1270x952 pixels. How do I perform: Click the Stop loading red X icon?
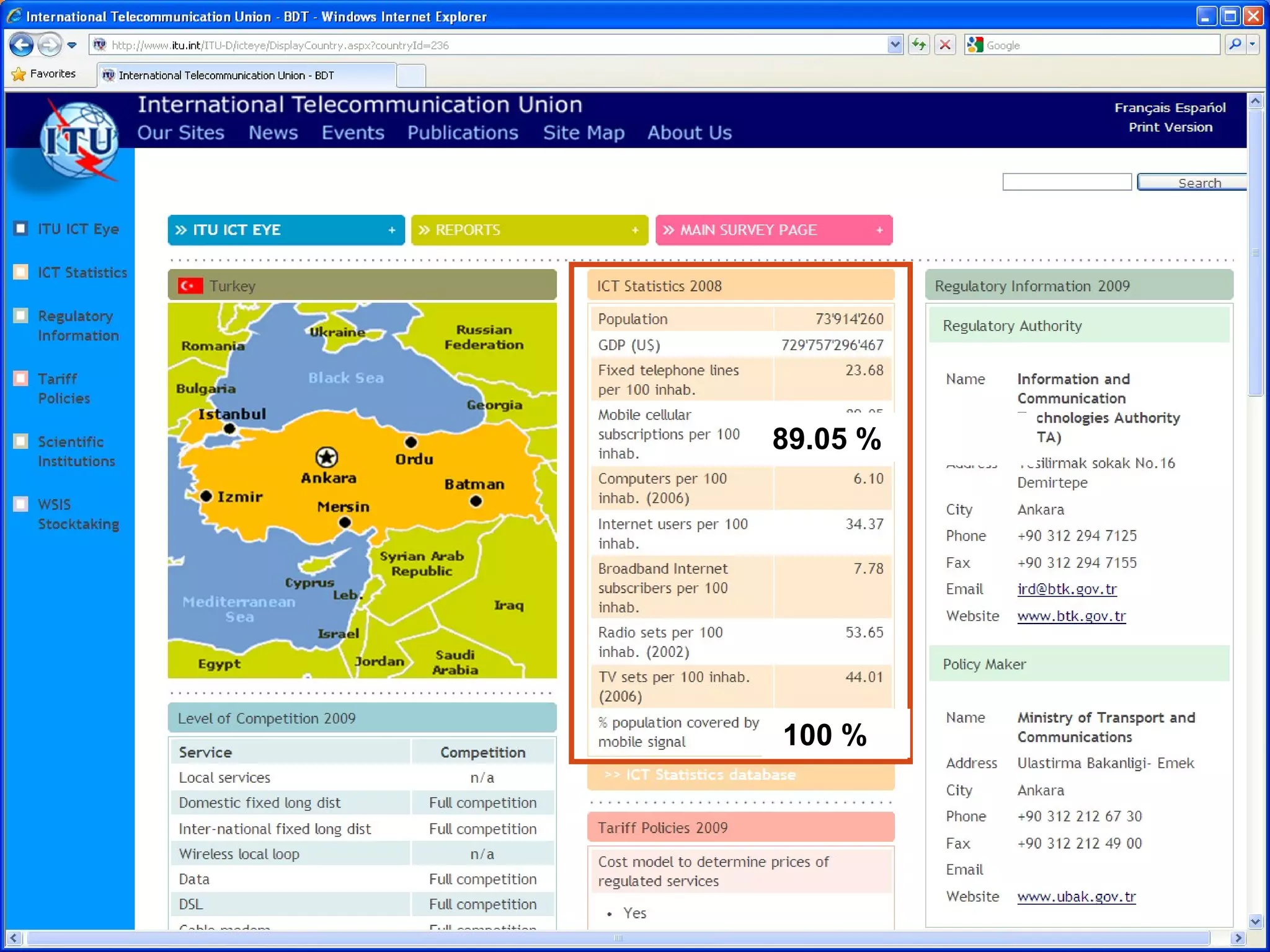(x=945, y=45)
